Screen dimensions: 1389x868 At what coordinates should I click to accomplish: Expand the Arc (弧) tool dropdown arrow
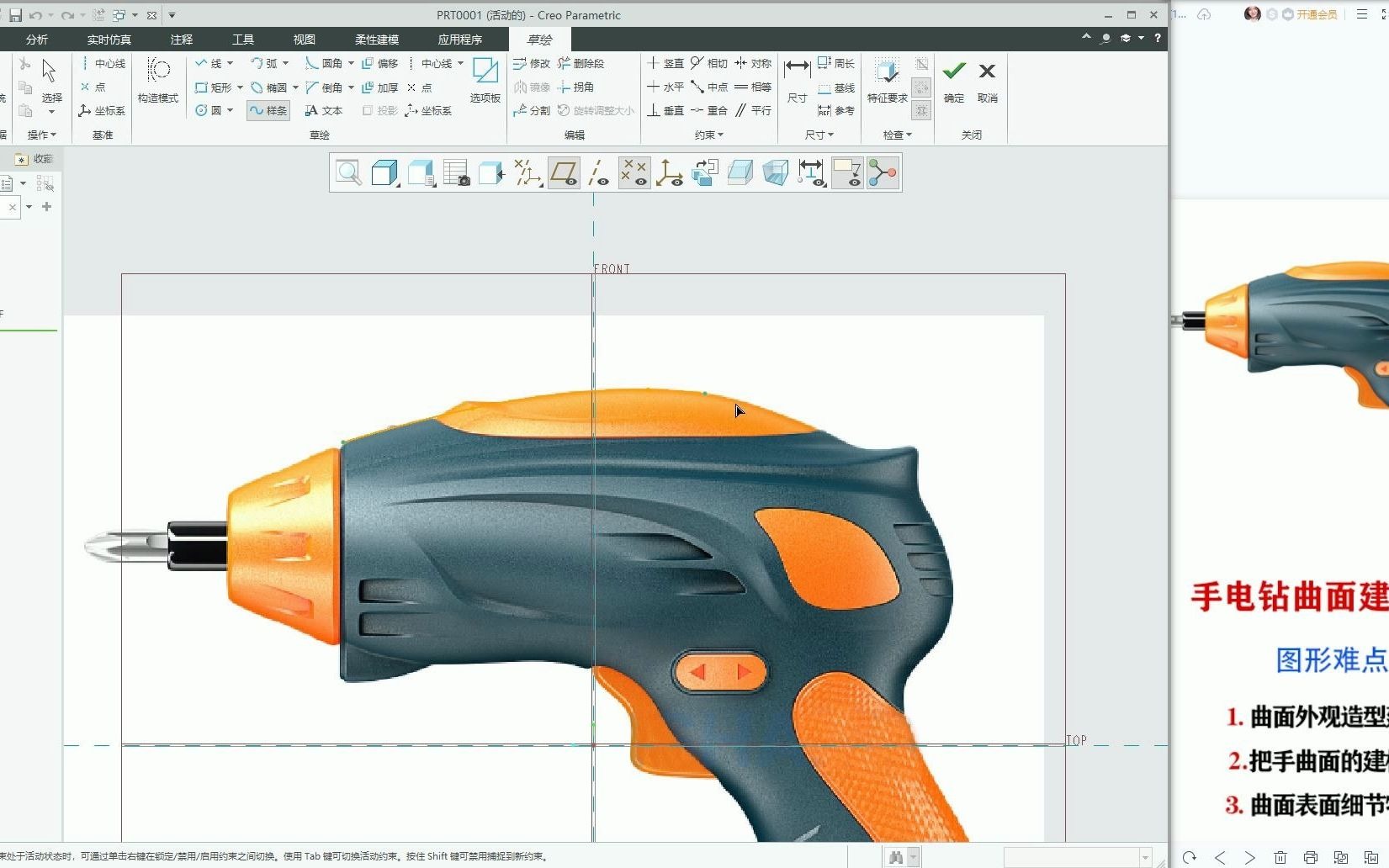pyautogui.click(x=285, y=63)
